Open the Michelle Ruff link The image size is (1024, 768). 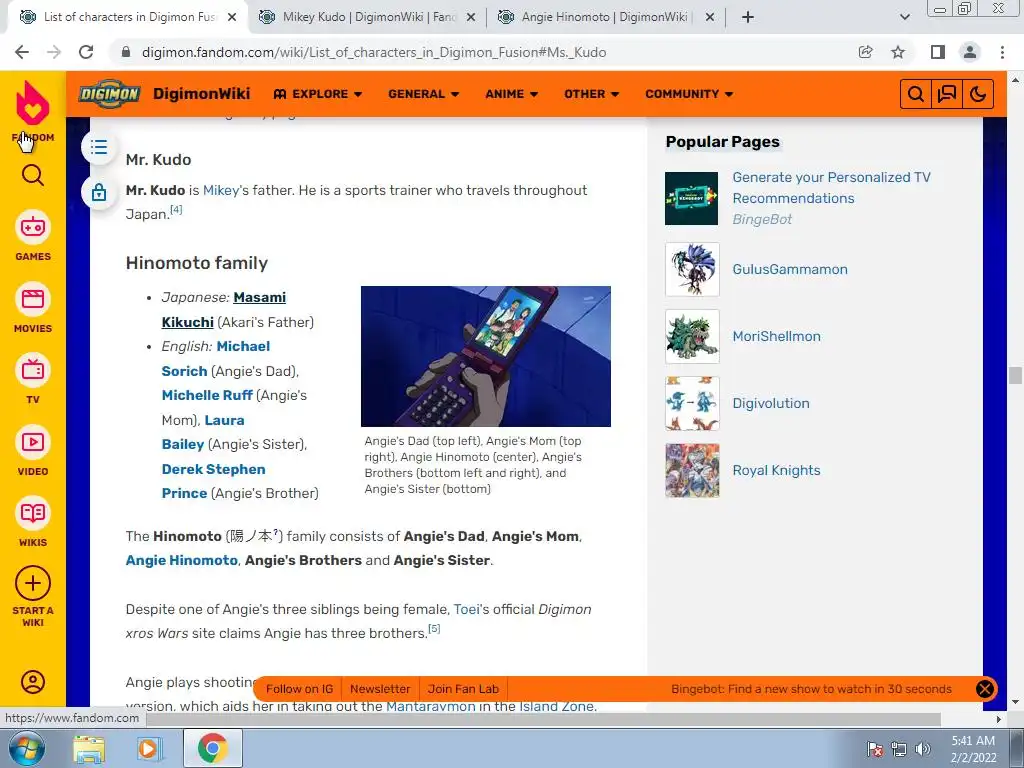(x=207, y=395)
